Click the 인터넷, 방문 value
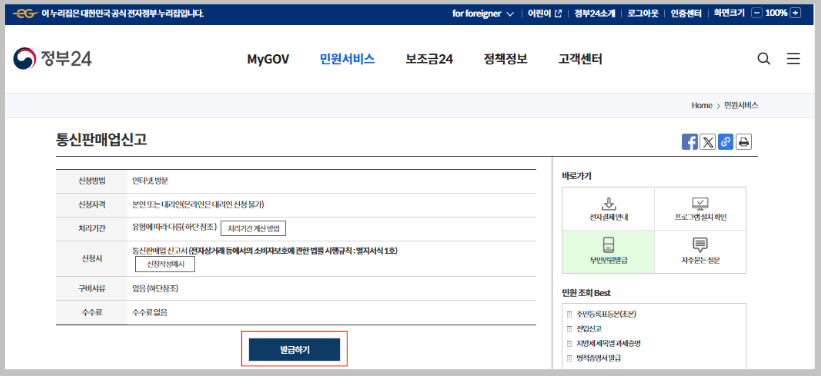This screenshot has width=821, height=376. point(150,181)
